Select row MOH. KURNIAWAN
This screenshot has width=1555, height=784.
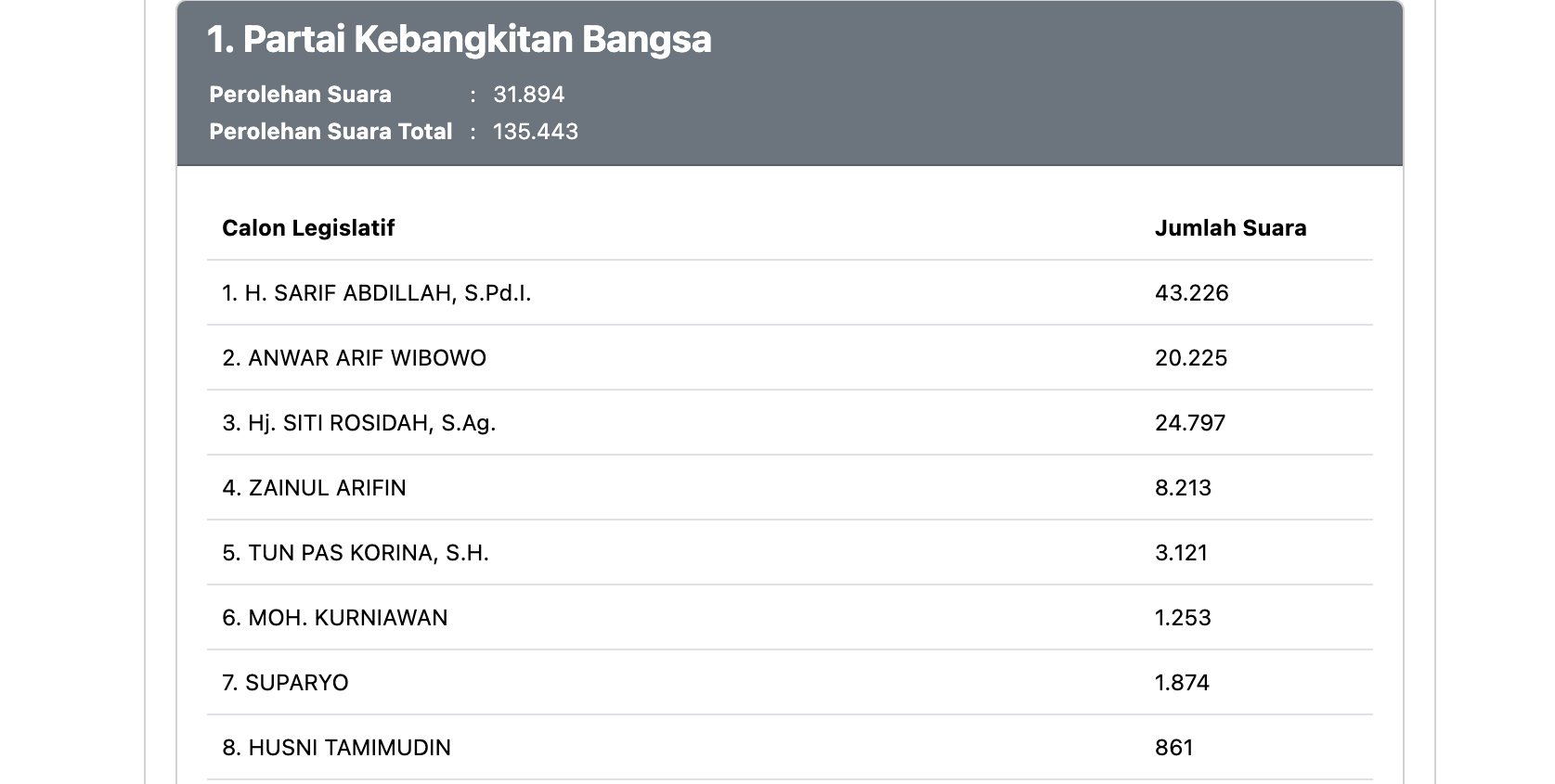[x=789, y=618]
